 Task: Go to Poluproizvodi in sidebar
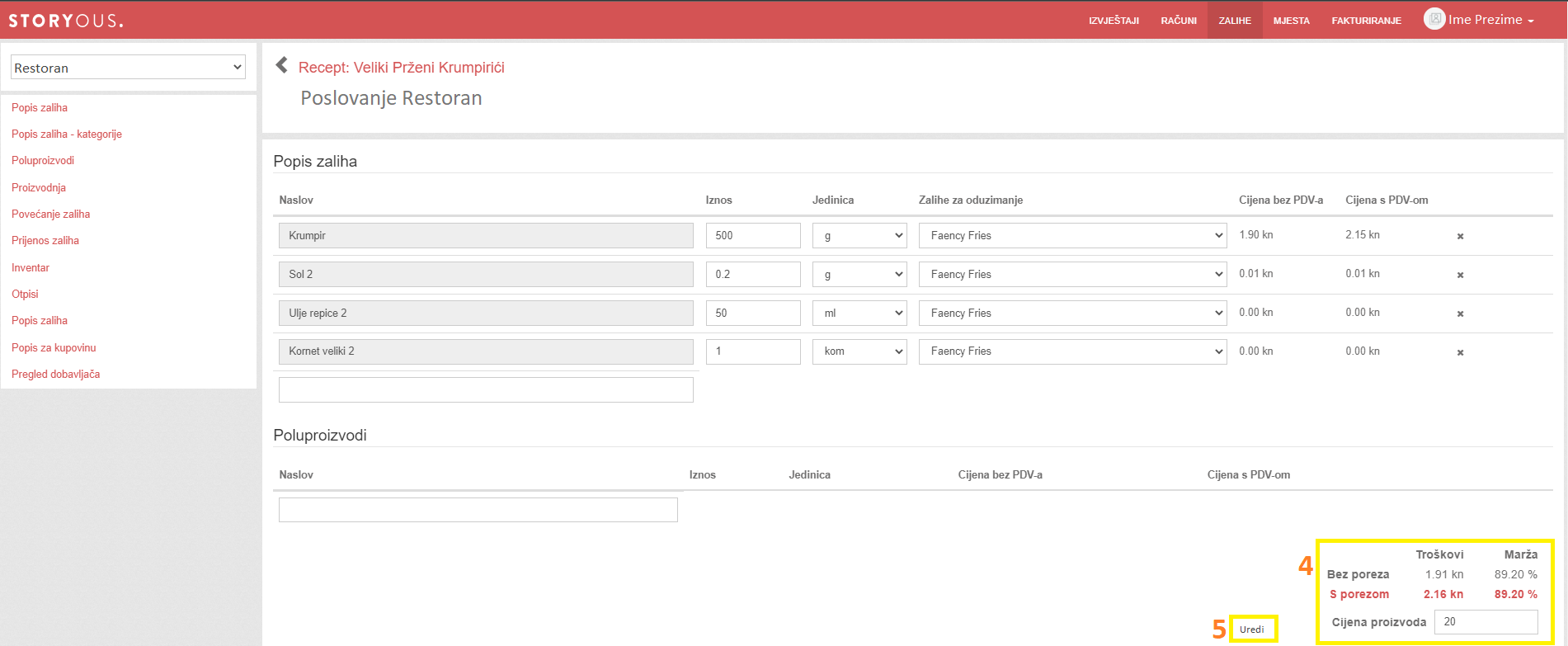43,160
